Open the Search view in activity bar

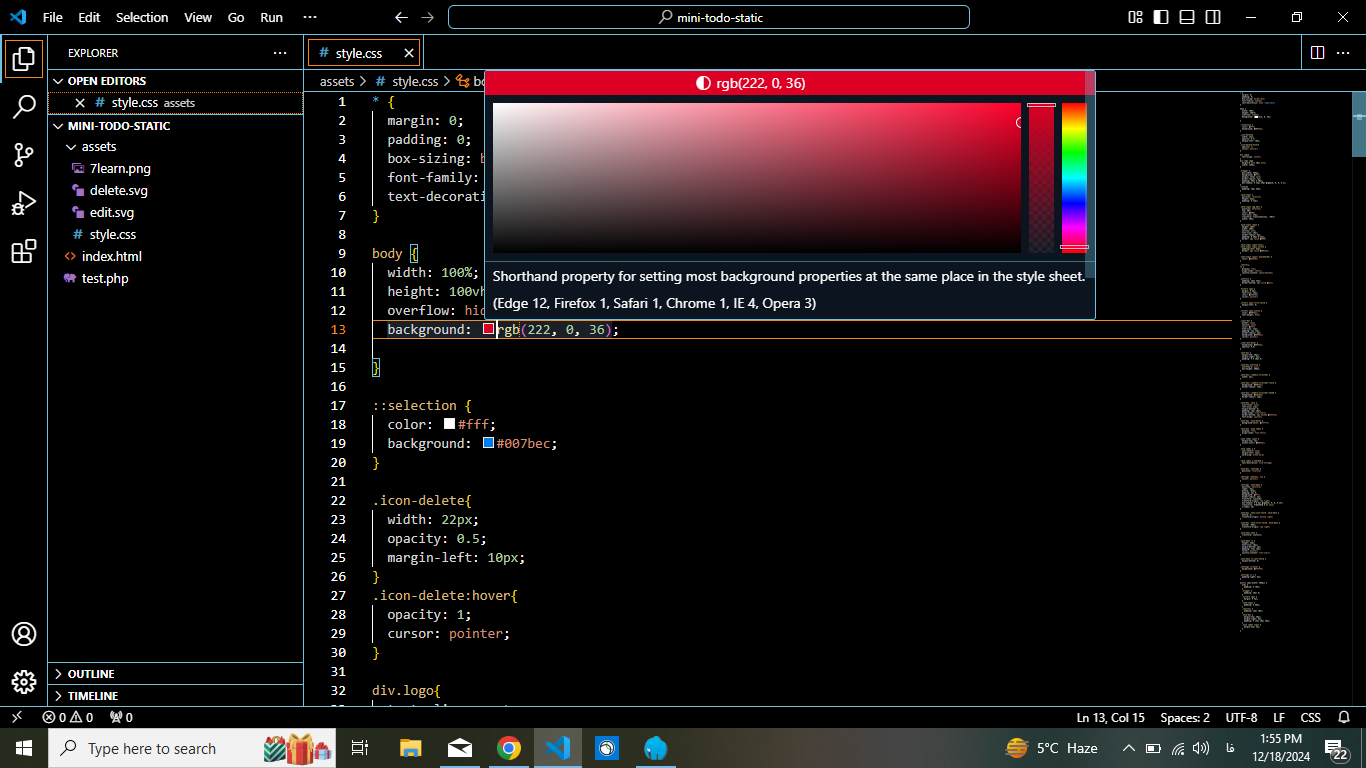click(x=24, y=107)
